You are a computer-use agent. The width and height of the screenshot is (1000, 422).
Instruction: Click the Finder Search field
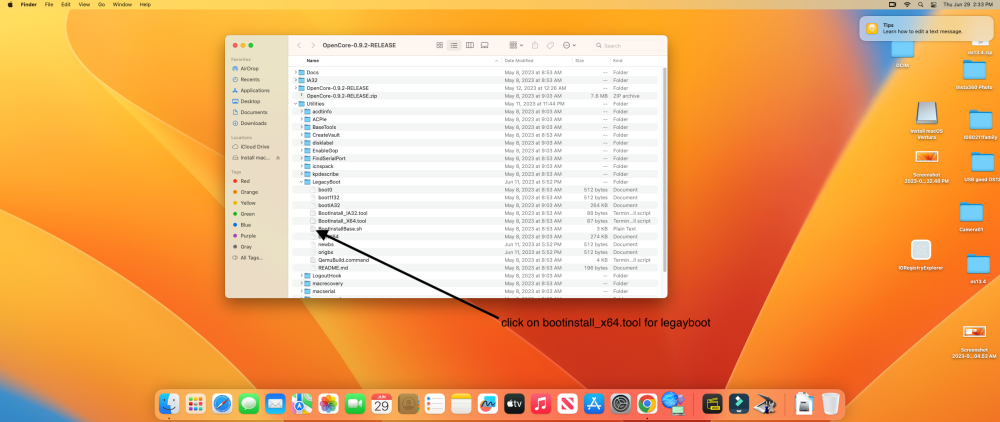coord(628,45)
